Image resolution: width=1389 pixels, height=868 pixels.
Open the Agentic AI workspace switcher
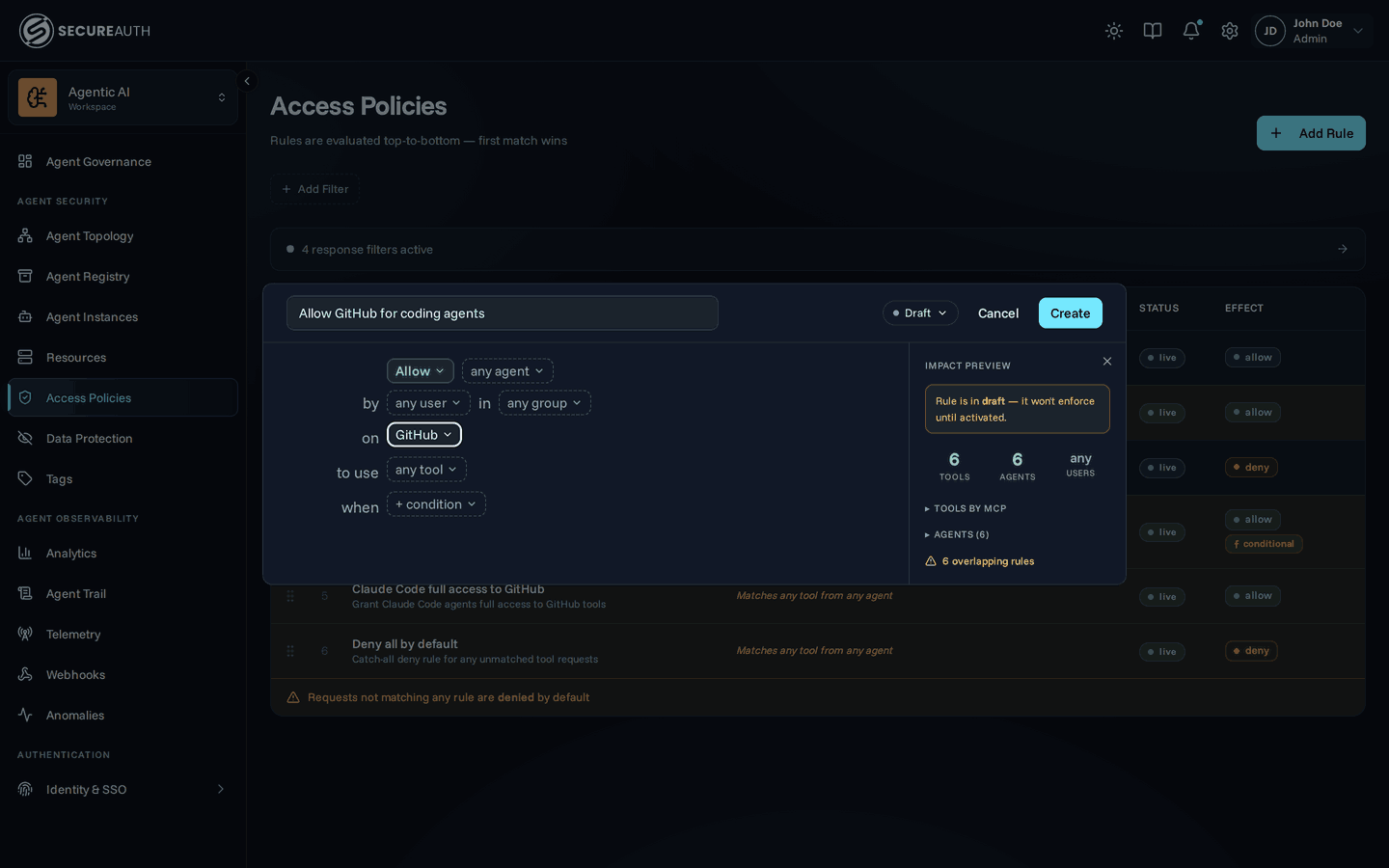[123, 97]
